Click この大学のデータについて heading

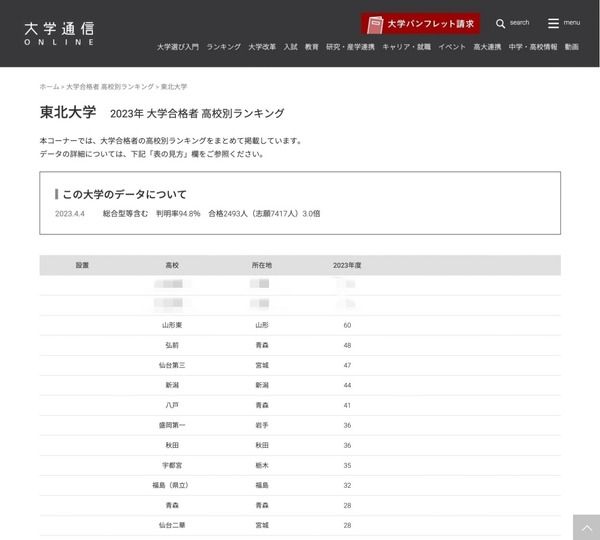(124, 194)
